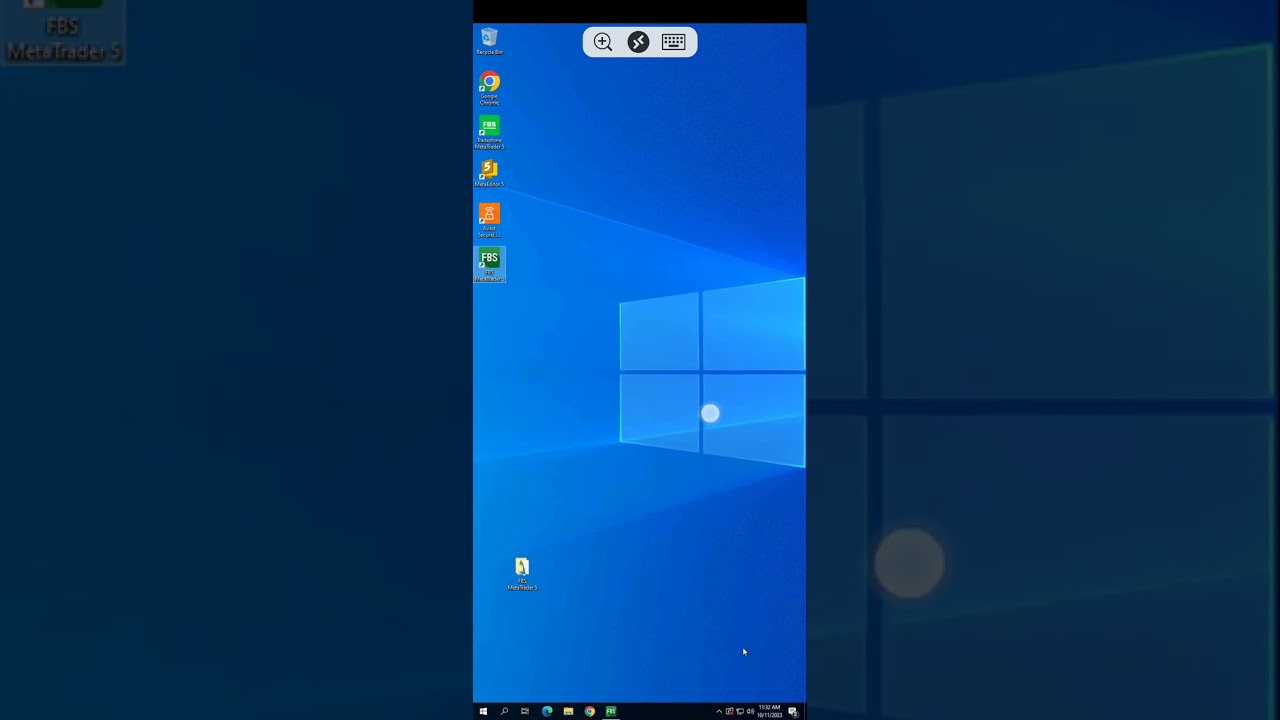Select the highlighted FBS MetaTrader 5 shortcut
1280x720 pixels.
[489, 265]
